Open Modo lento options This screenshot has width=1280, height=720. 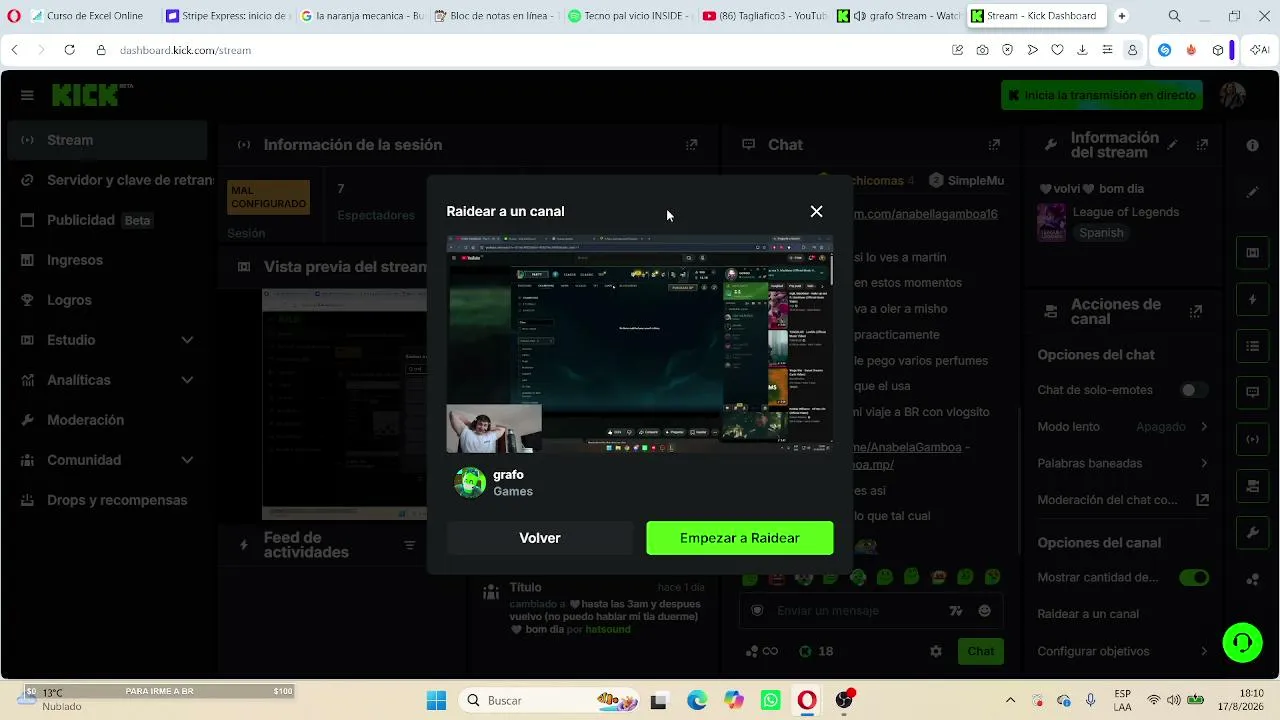pos(1123,427)
